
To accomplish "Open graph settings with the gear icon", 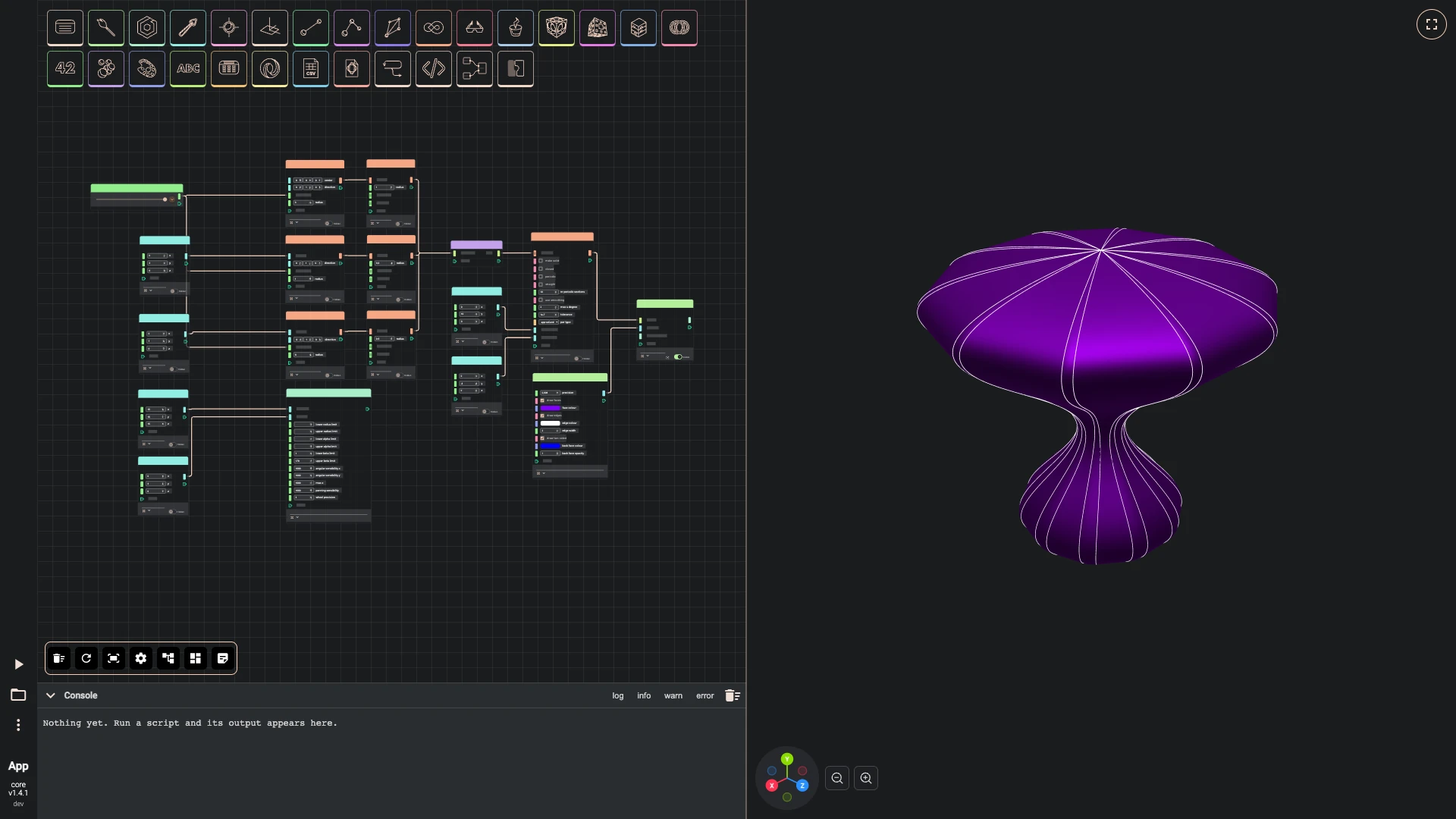I will click(x=141, y=658).
